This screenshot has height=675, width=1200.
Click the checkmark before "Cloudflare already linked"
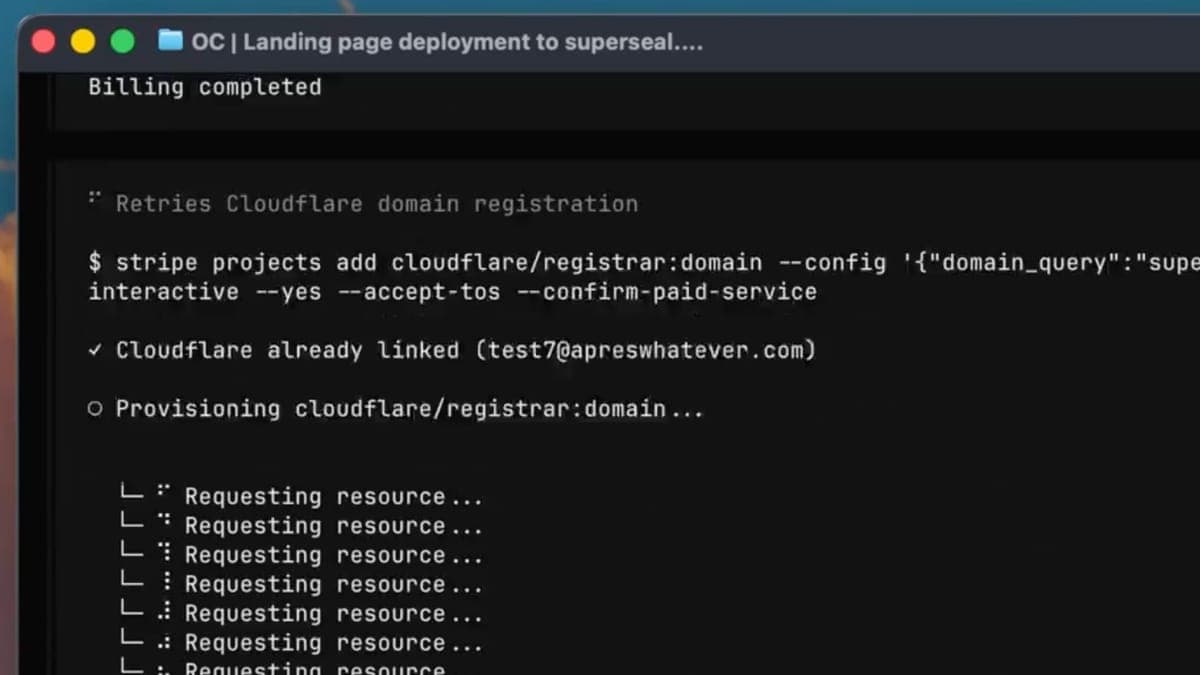[95, 351]
